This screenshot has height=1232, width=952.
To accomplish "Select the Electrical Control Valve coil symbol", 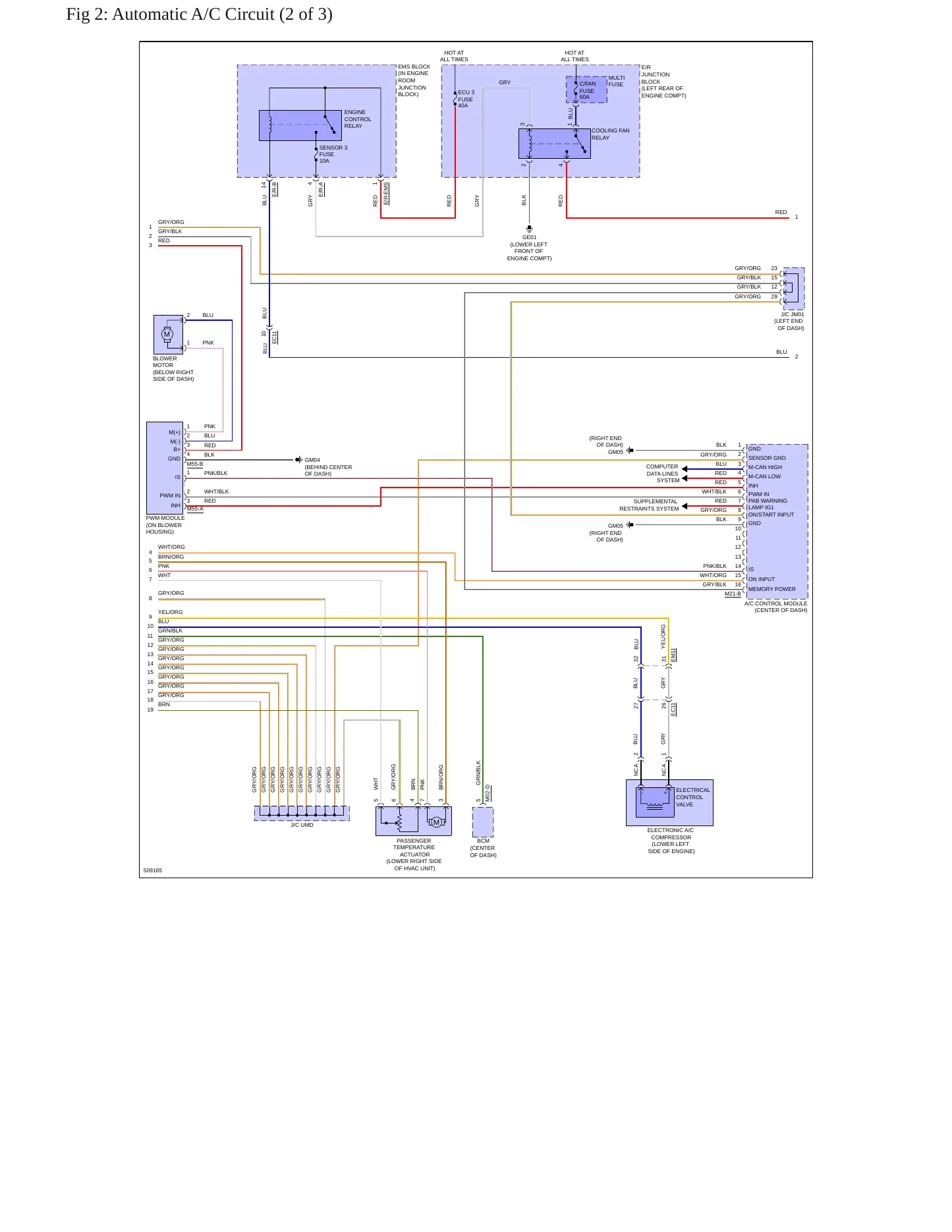I will [x=655, y=802].
